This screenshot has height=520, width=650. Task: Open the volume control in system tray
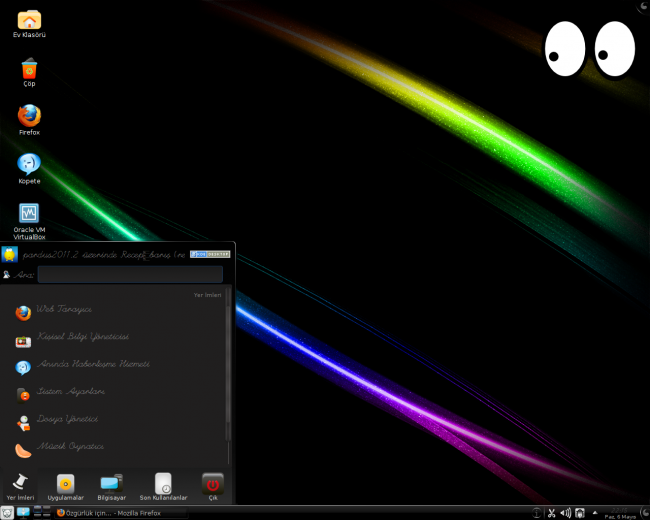click(x=565, y=513)
